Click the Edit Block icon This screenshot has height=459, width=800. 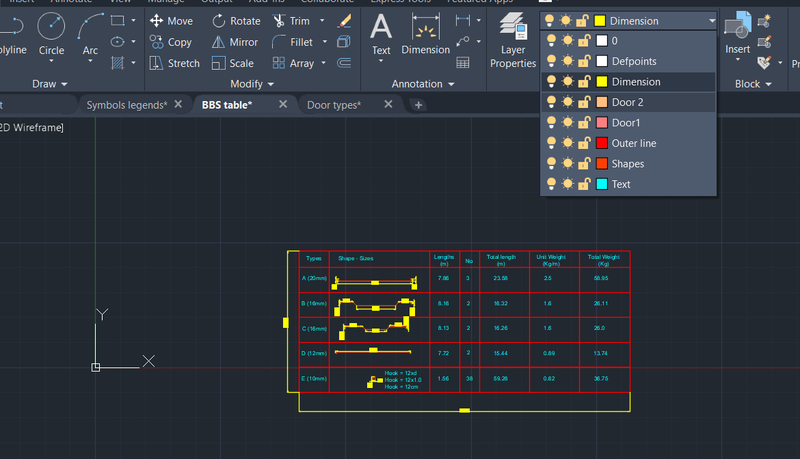tap(764, 42)
